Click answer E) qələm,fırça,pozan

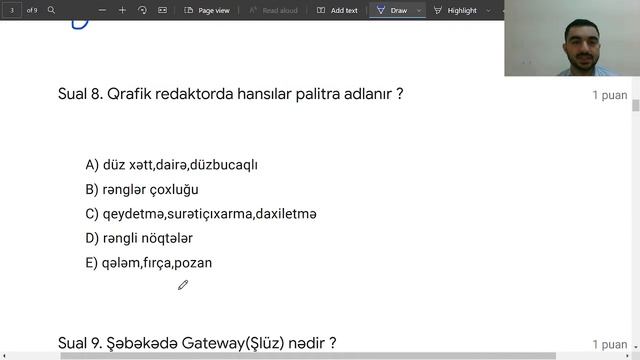(149, 263)
